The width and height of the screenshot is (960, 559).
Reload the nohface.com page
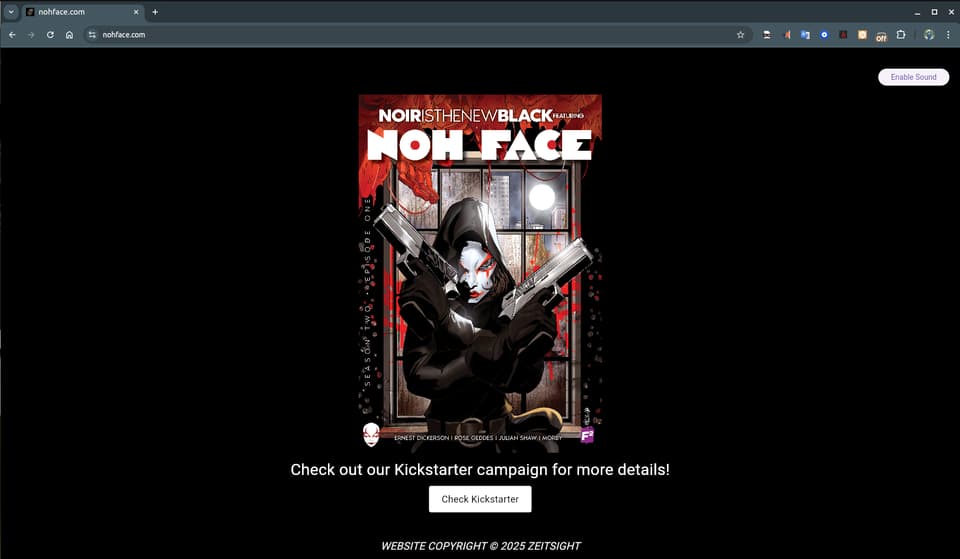(x=50, y=35)
